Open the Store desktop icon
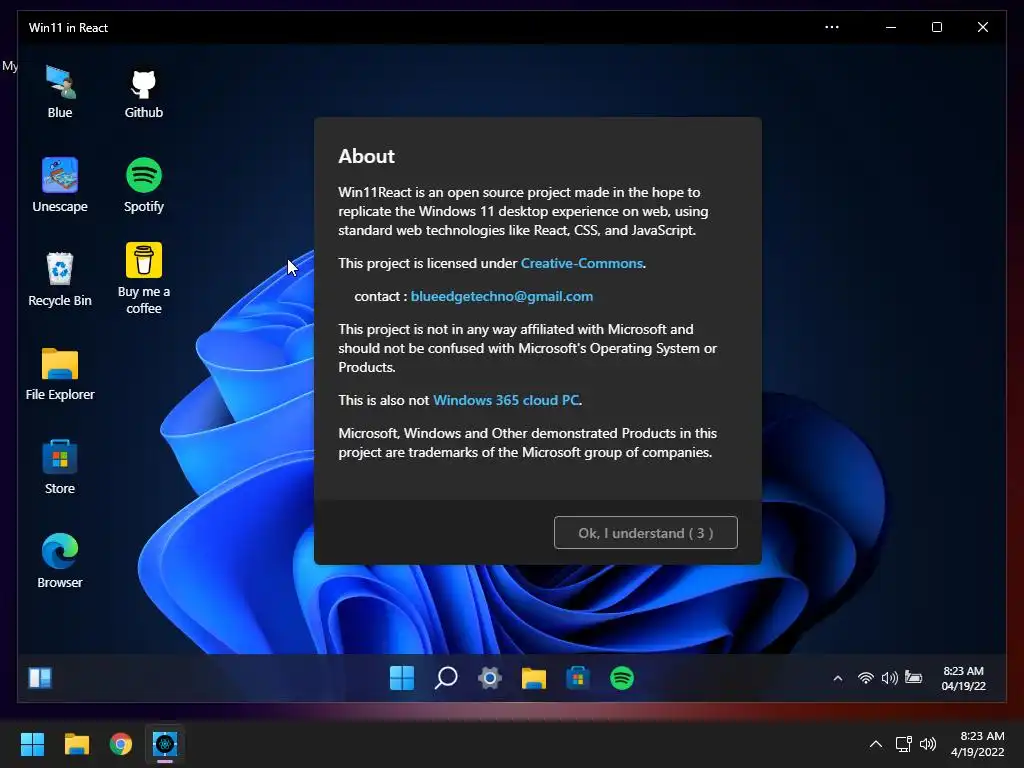Screen dimensions: 1024x768 click(x=59, y=468)
